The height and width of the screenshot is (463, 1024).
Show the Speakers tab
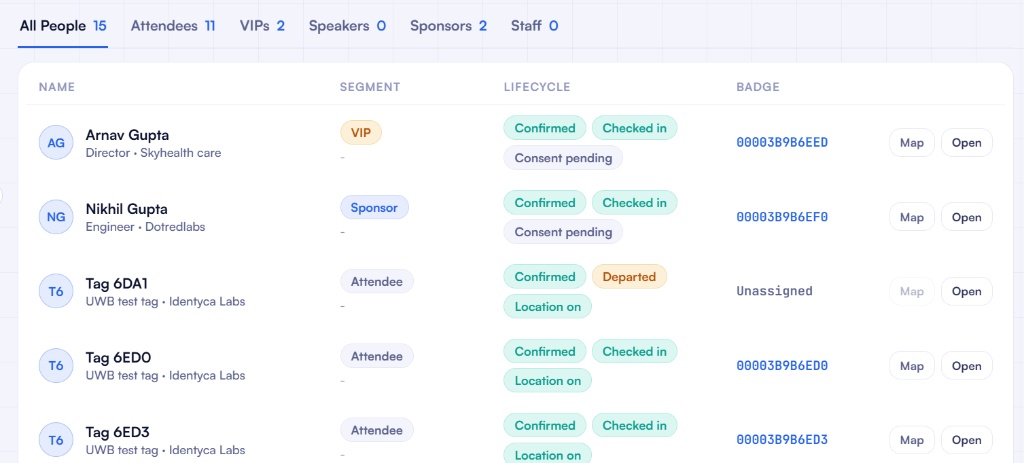(347, 26)
